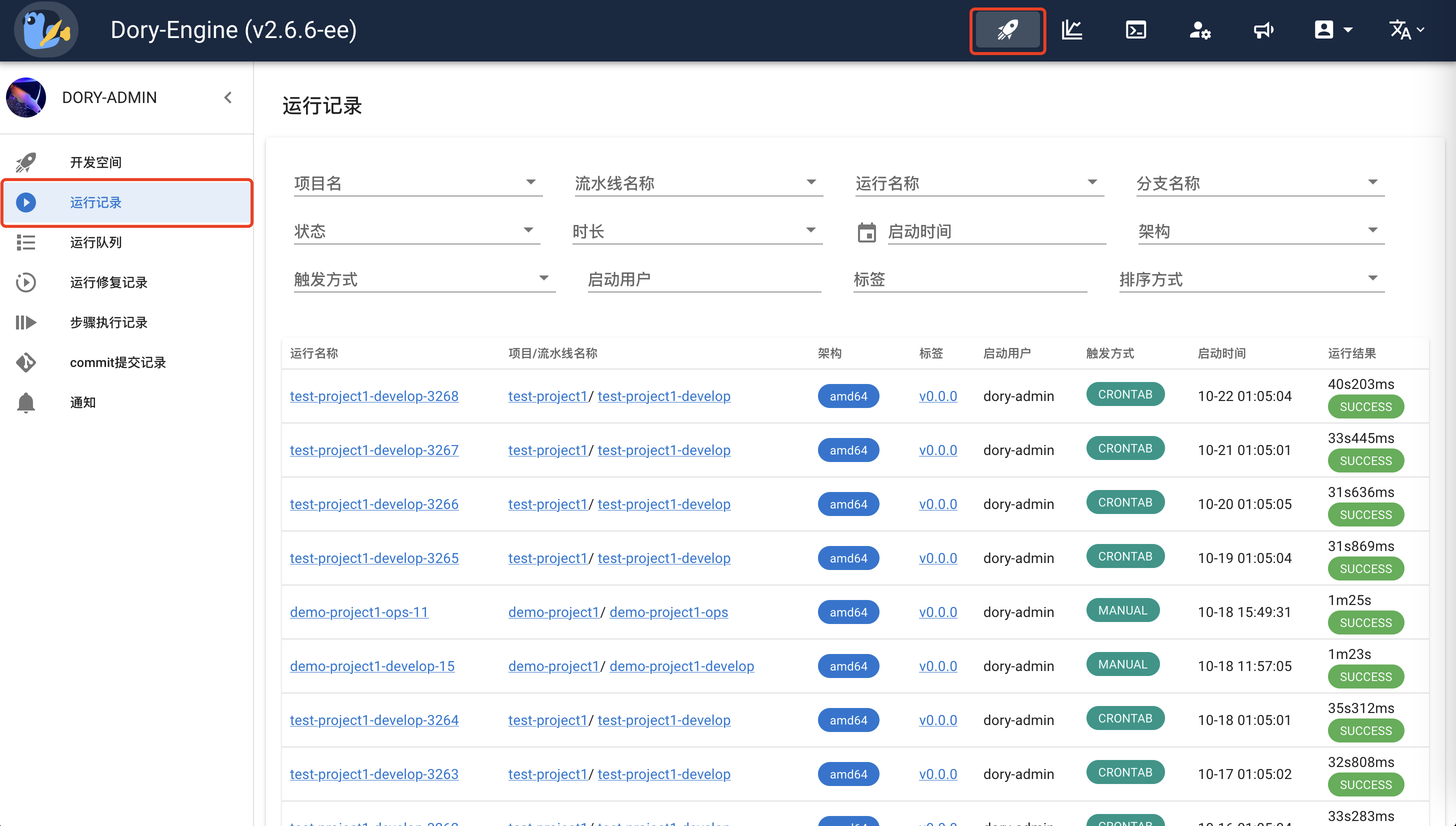Click the terminal icon in the top bar
Viewport: 1456px width, 826px height.
pyautogui.click(x=1135, y=29)
